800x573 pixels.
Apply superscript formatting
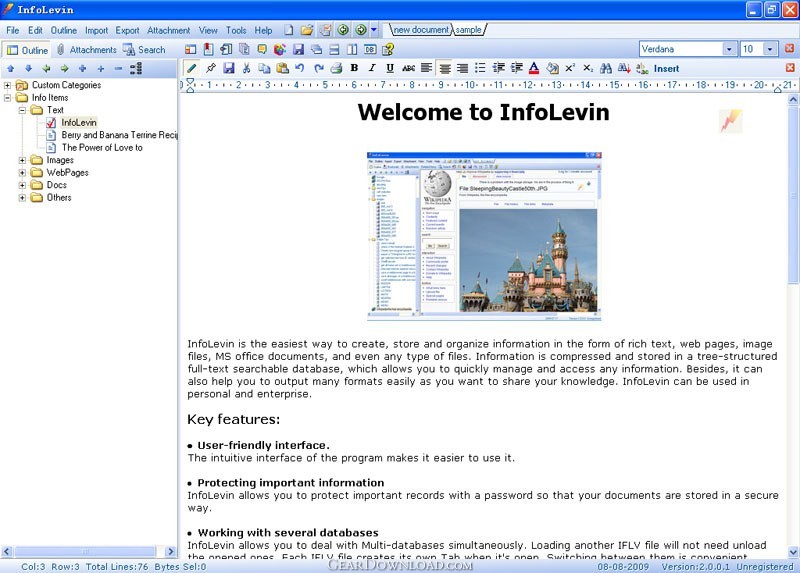(570, 68)
